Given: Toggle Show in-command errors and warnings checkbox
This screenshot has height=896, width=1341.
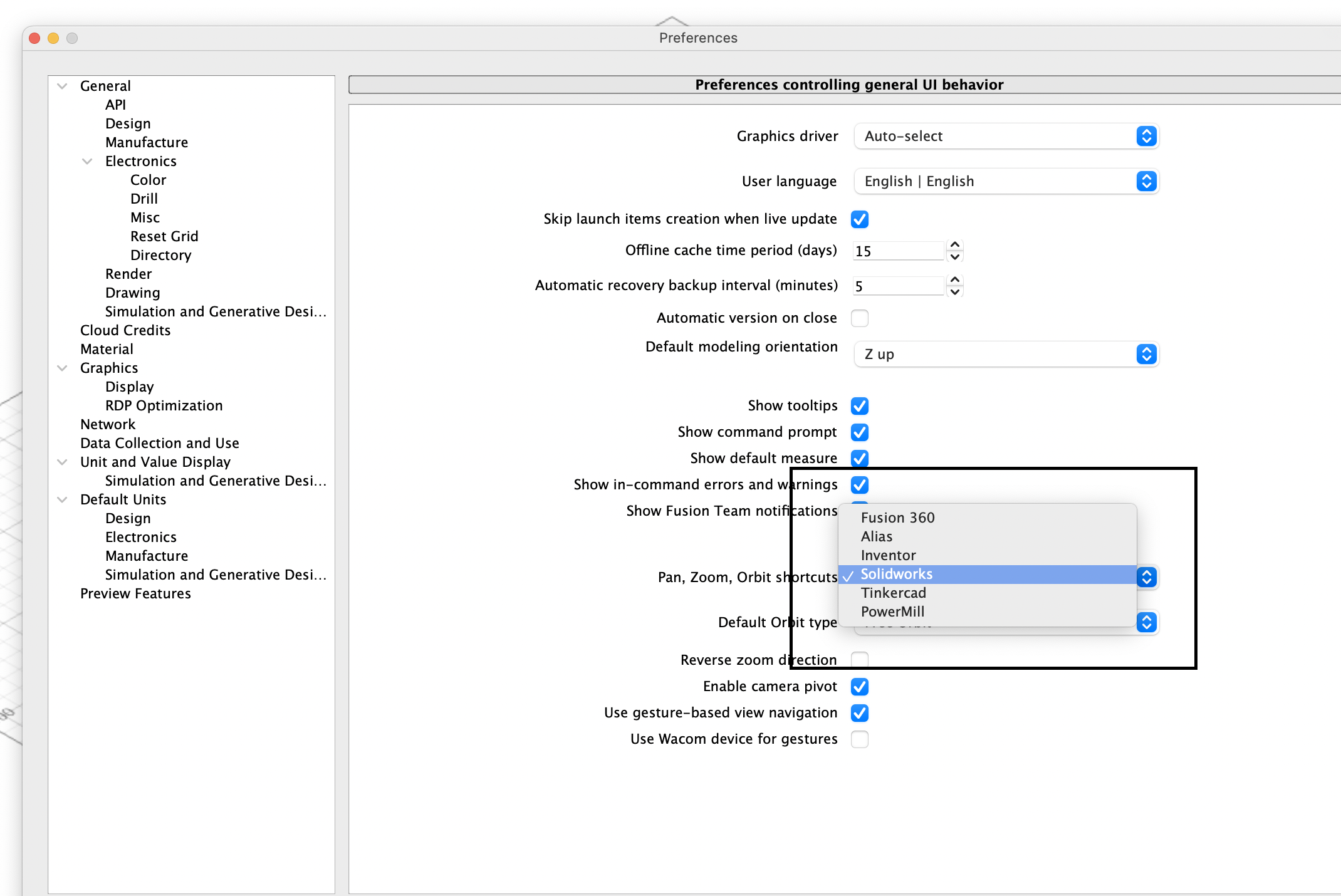Looking at the screenshot, I should (x=860, y=485).
